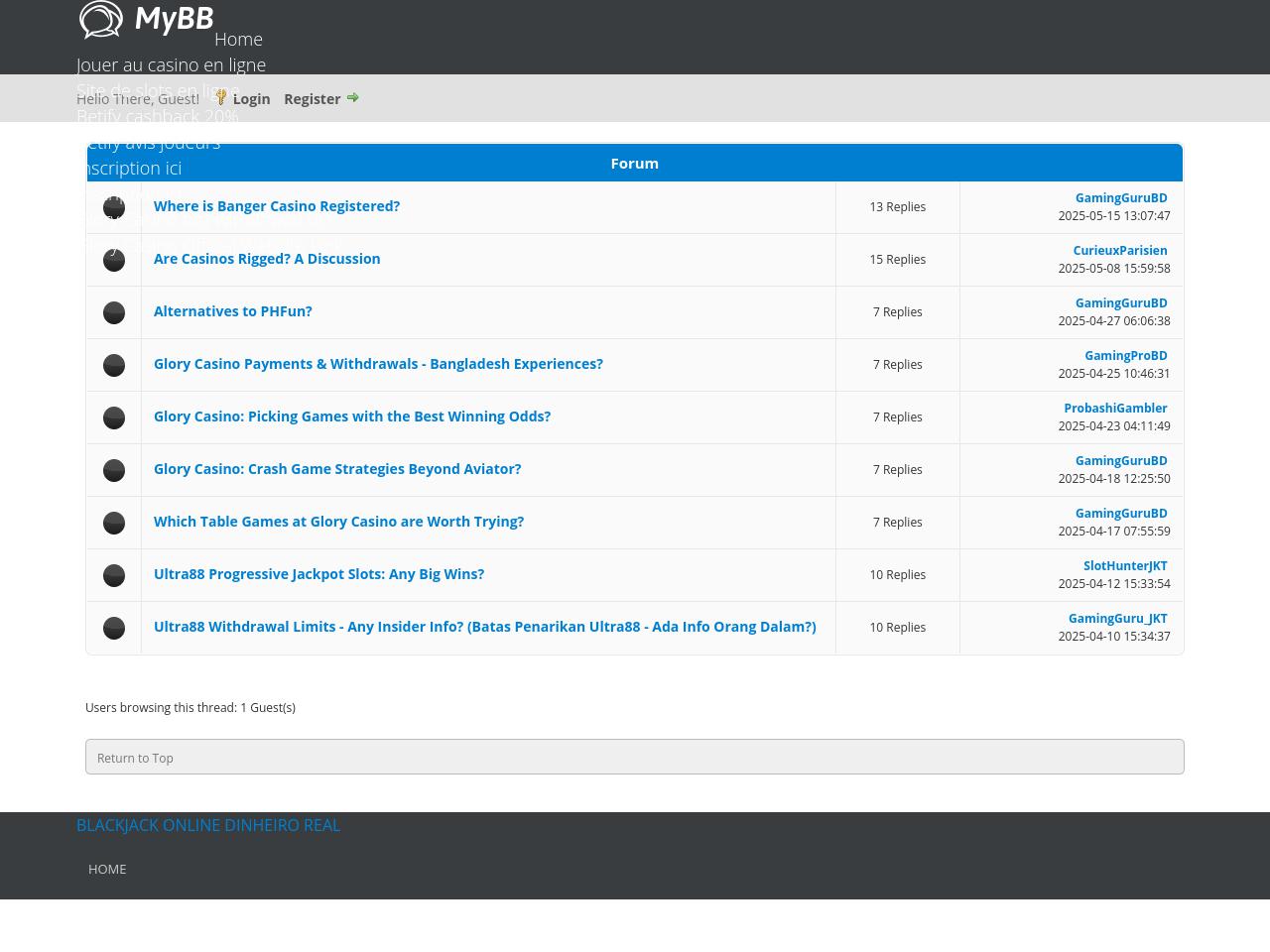The height and width of the screenshot is (952, 1270).
Task: Click the green arrow icon beside Register
Action: click(352, 97)
